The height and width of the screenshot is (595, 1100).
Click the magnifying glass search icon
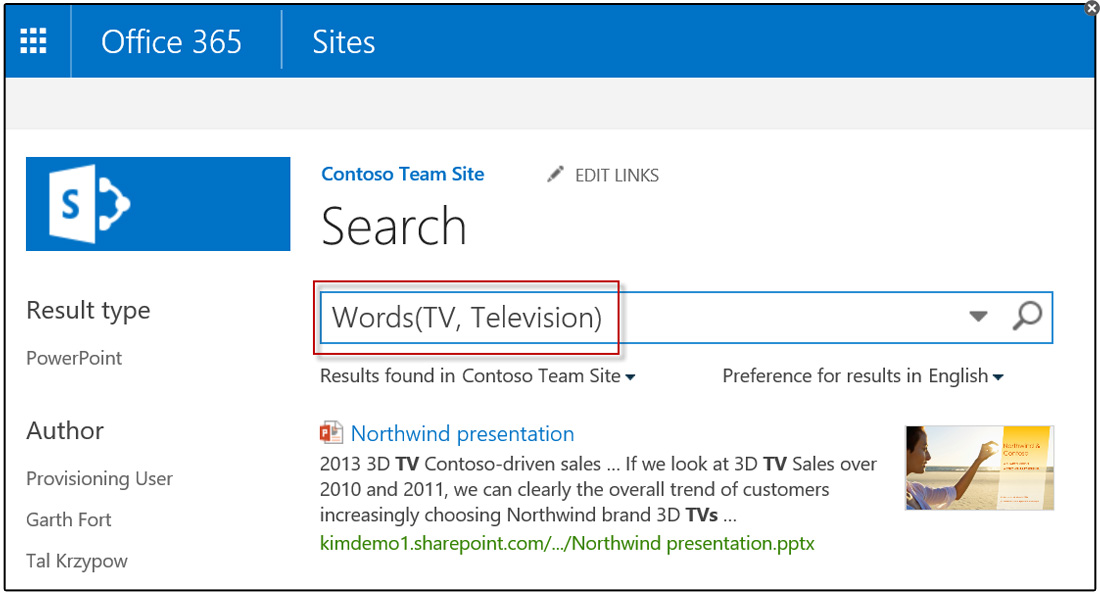click(1027, 316)
